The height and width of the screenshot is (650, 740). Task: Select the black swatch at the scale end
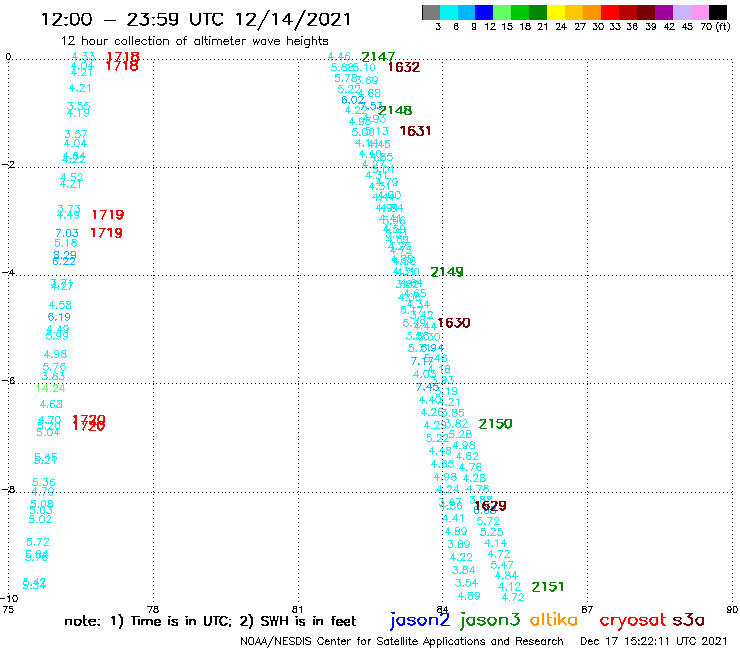click(x=717, y=13)
